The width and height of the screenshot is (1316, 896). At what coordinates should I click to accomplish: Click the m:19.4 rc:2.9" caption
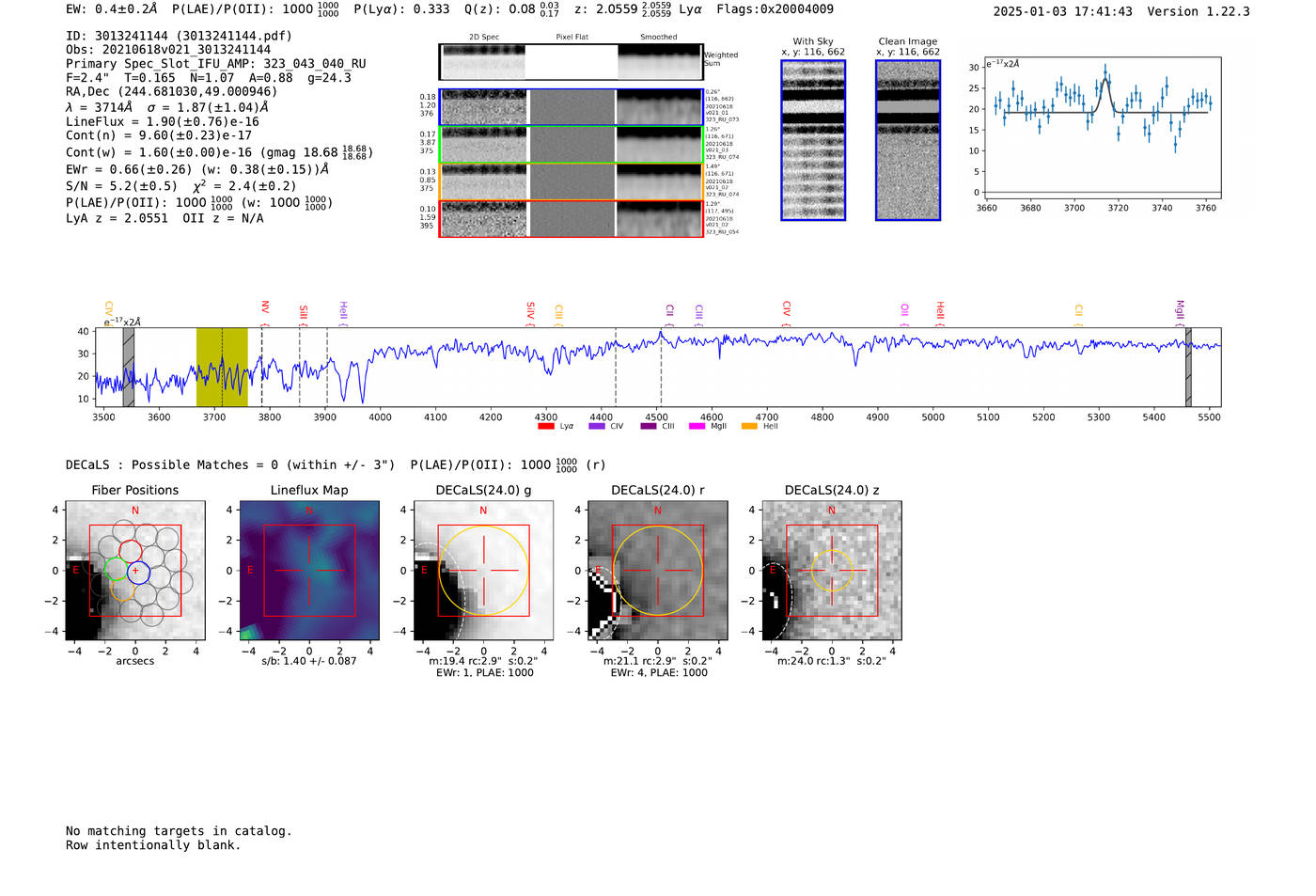(x=483, y=661)
